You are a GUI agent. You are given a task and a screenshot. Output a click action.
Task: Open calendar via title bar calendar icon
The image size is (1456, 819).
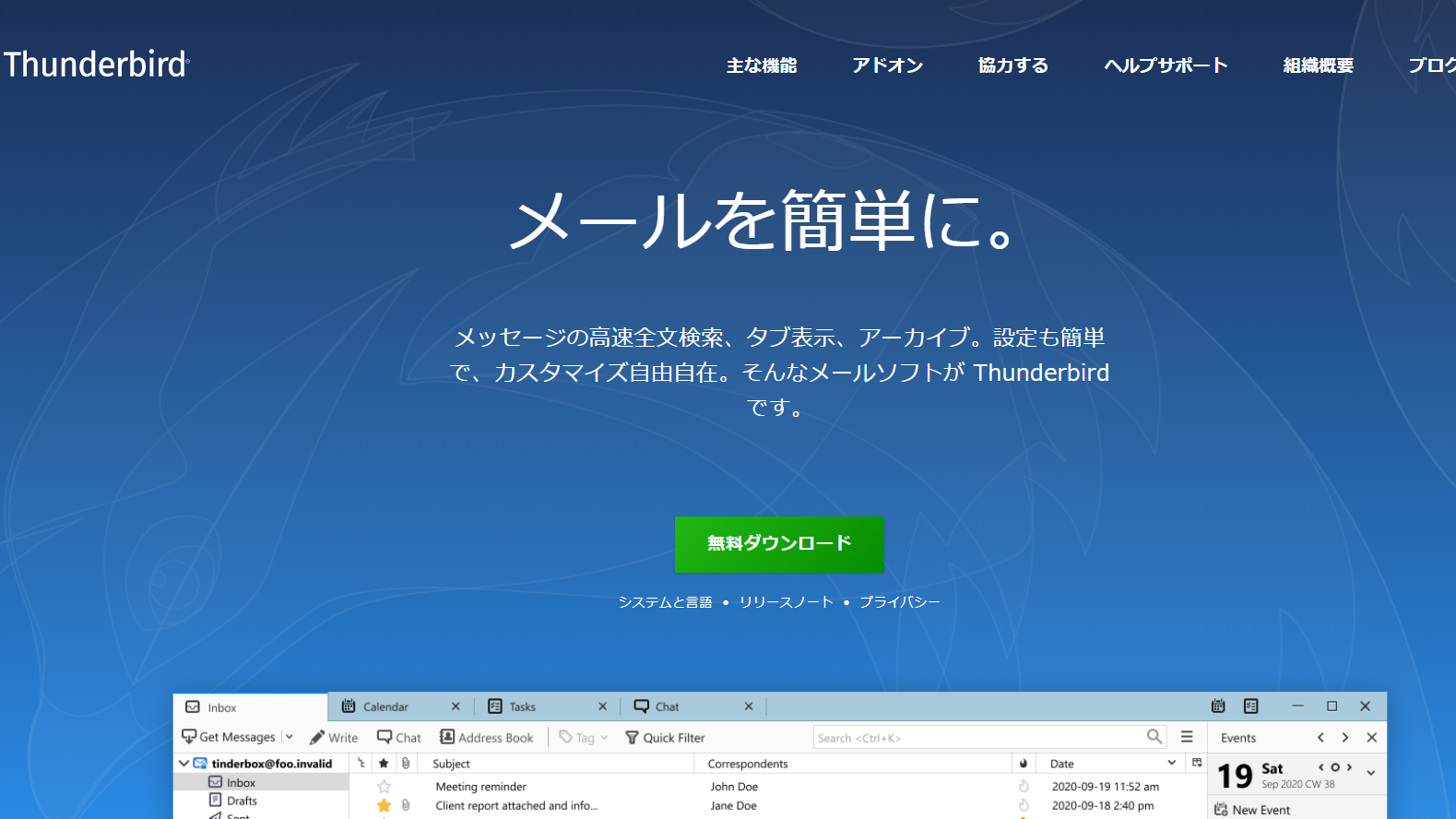[1218, 706]
